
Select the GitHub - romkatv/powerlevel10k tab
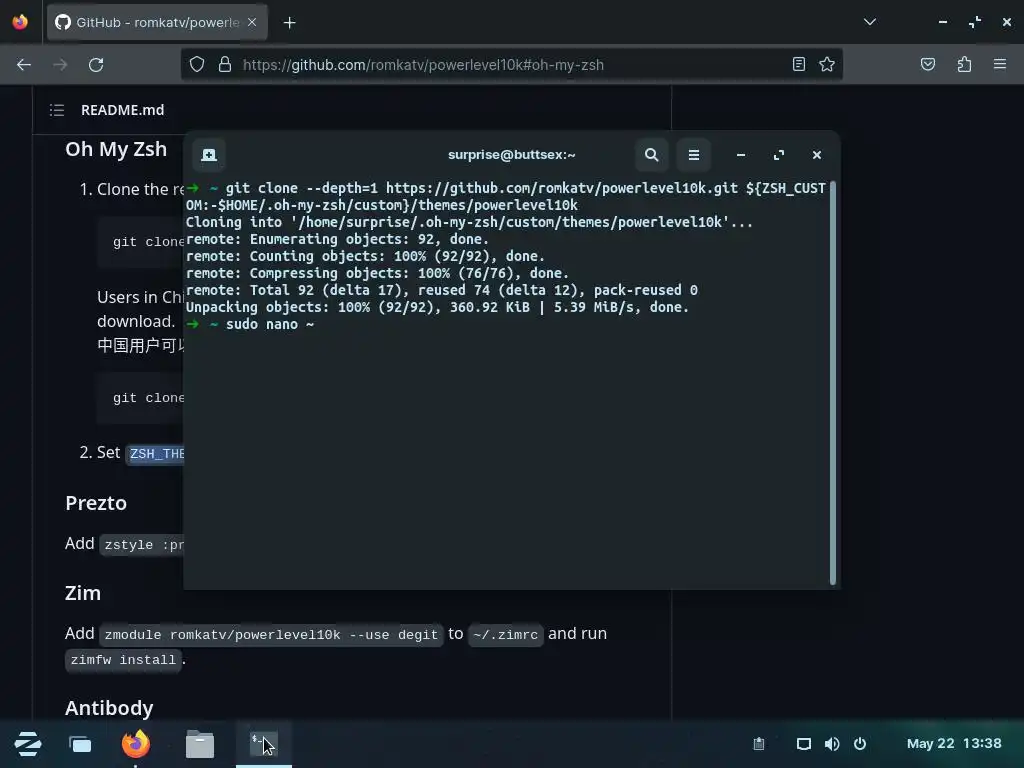(x=157, y=22)
